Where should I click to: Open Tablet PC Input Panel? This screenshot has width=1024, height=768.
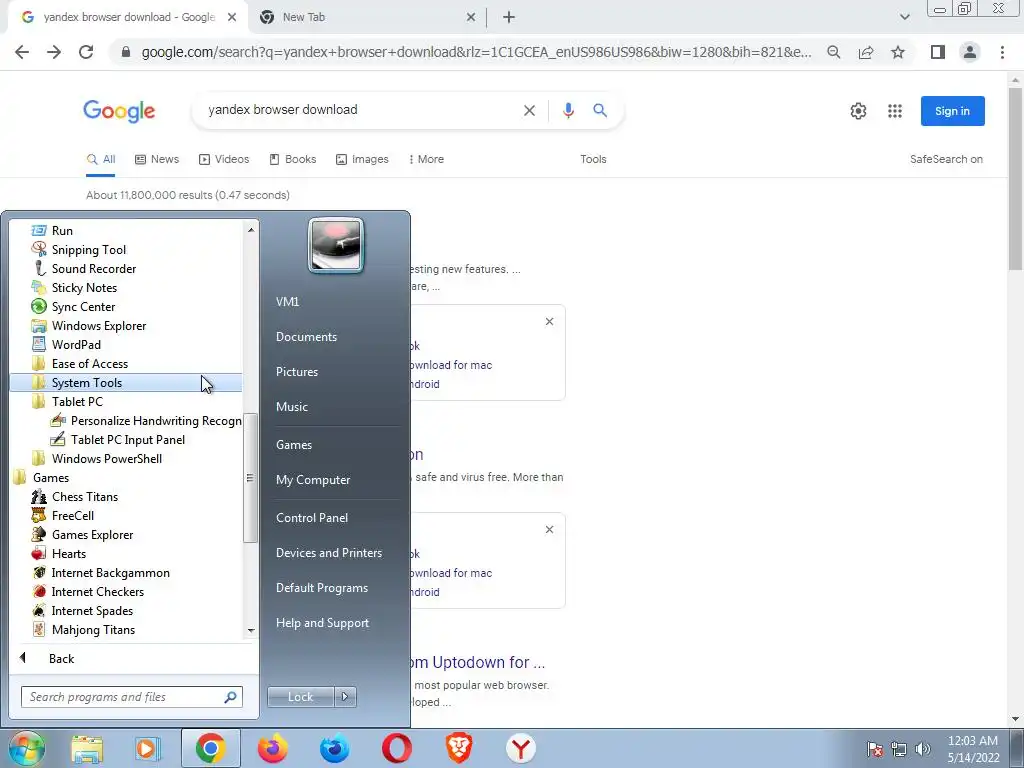[x=127, y=440]
